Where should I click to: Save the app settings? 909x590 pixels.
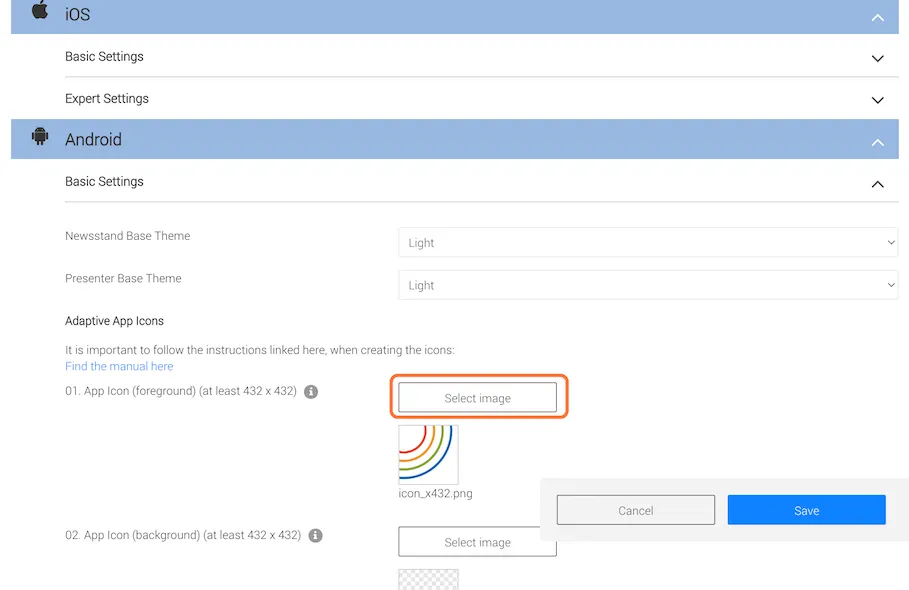pyautogui.click(x=806, y=510)
